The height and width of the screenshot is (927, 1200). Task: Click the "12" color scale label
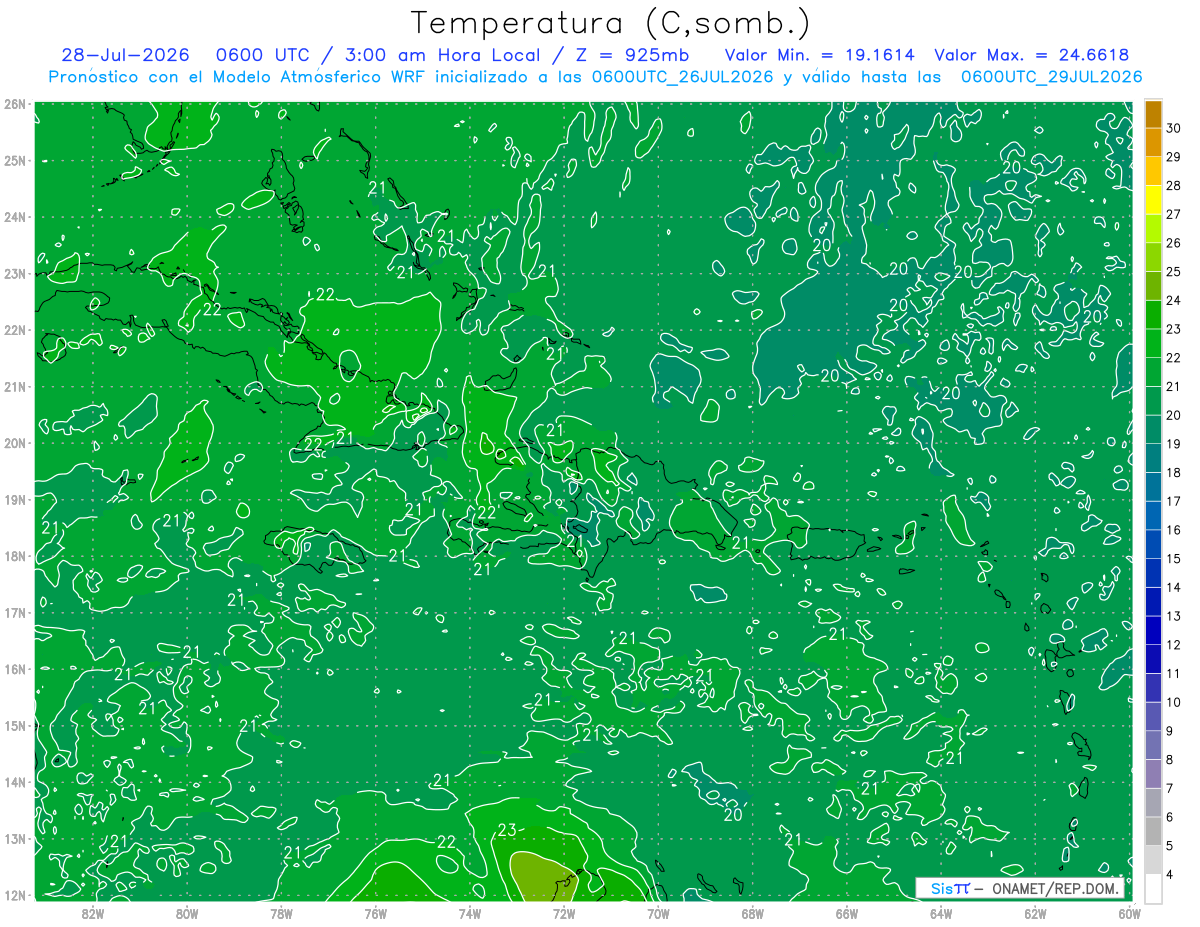coord(1174,645)
